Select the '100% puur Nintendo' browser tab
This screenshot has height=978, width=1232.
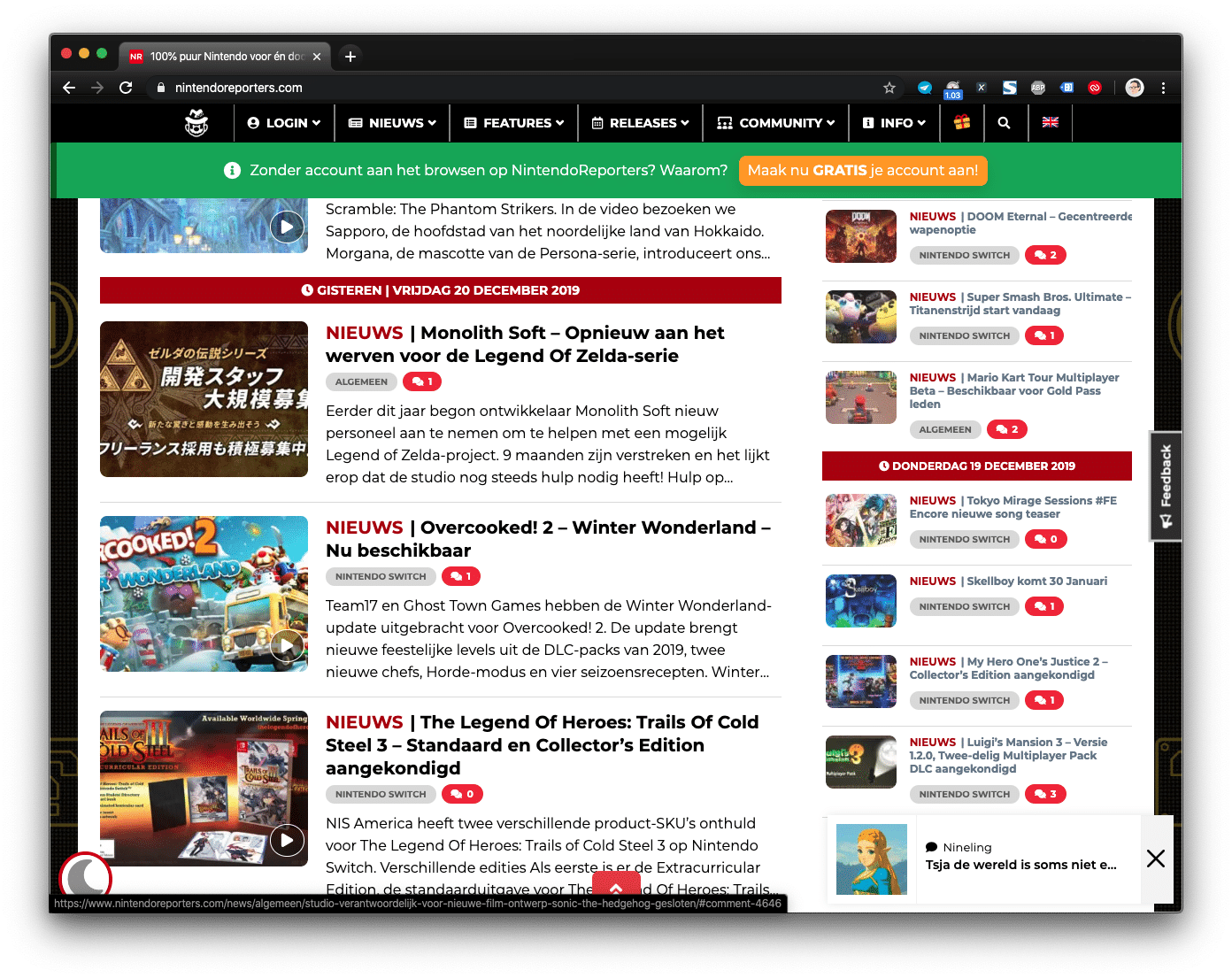[225, 57]
